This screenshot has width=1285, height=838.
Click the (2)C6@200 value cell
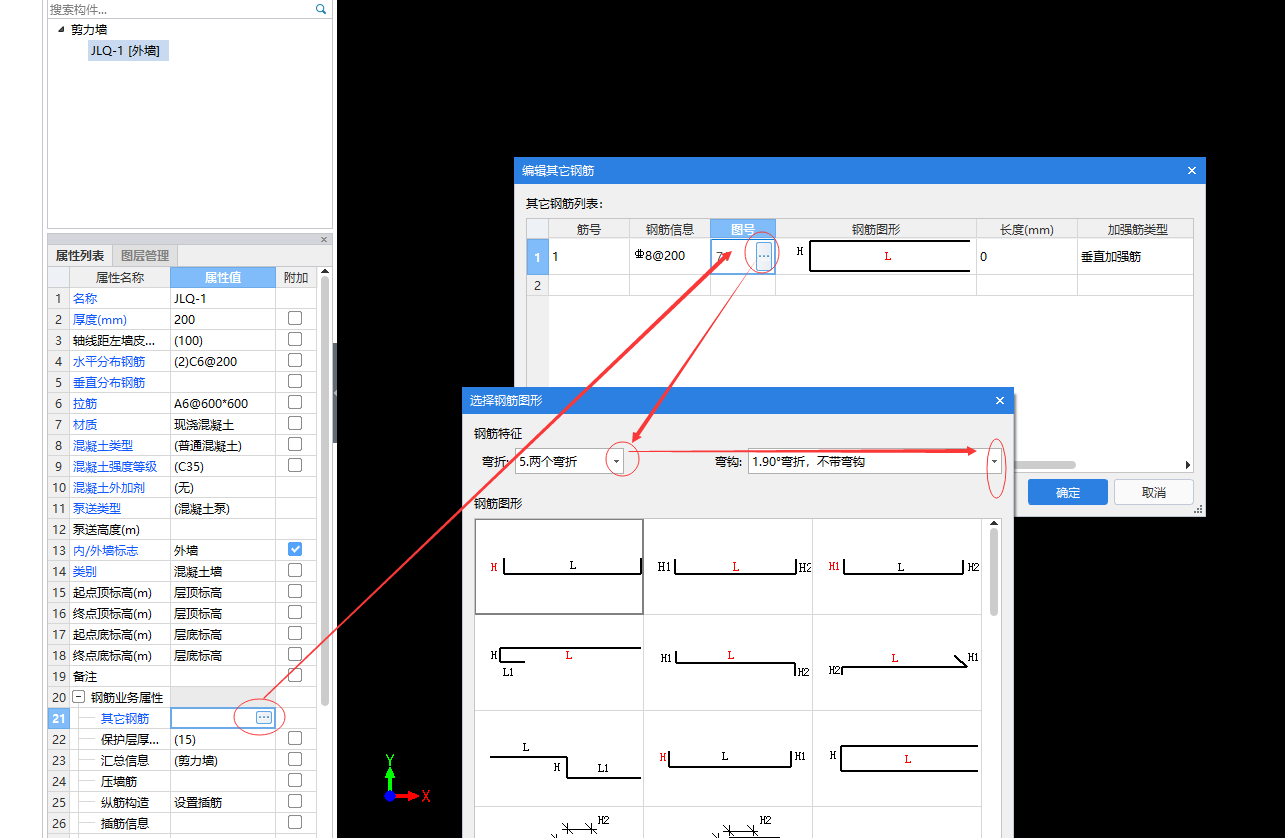pyautogui.click(x=222, y=361)
